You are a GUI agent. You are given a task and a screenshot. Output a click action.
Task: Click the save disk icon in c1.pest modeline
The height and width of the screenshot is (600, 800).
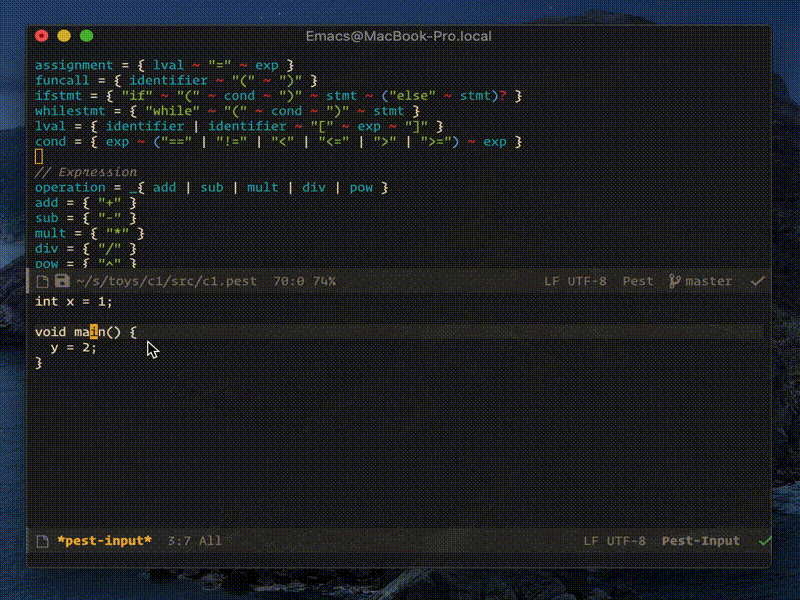coord(62,281)
